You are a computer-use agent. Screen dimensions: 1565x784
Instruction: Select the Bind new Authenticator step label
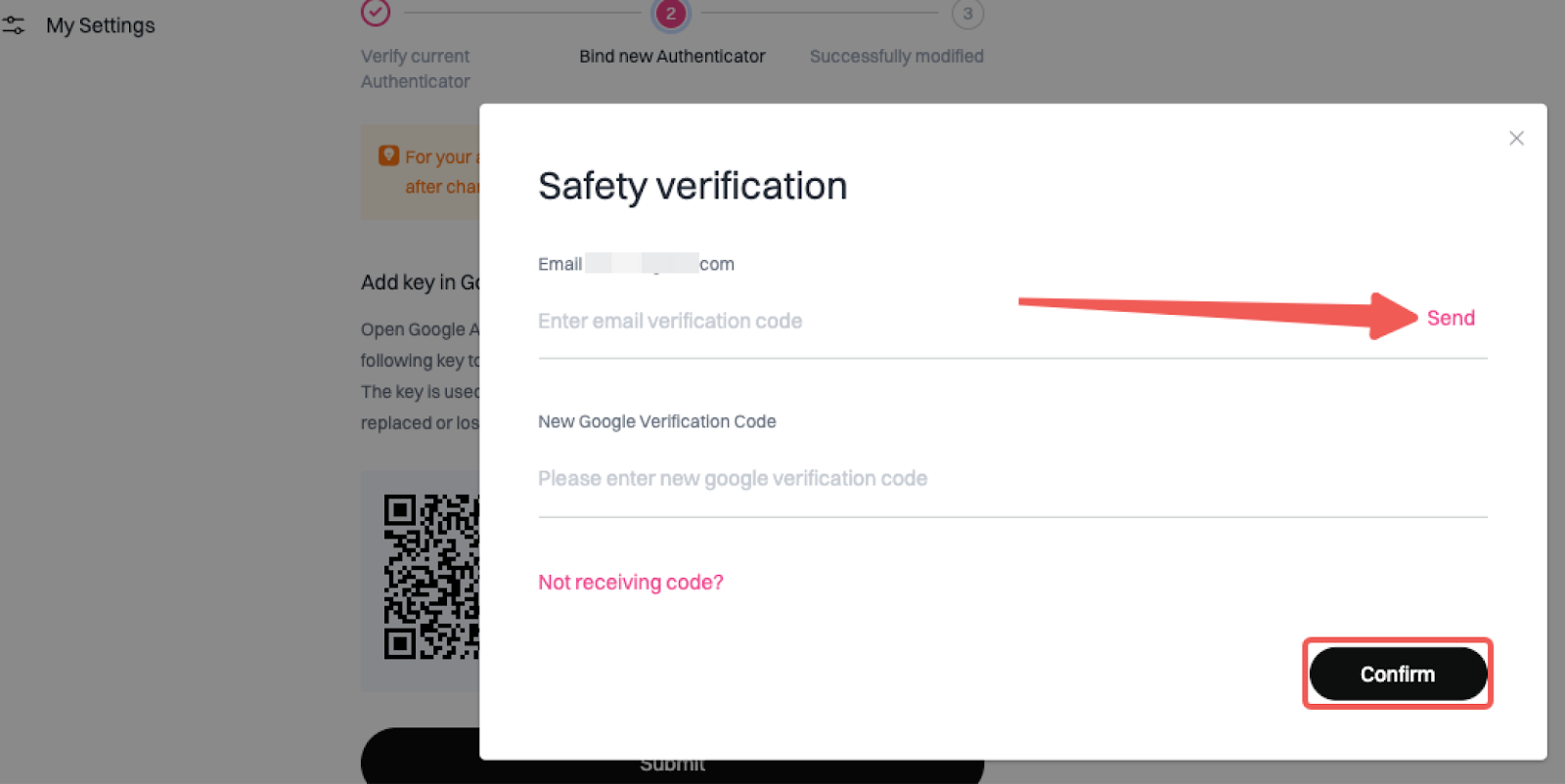(672, 57)
